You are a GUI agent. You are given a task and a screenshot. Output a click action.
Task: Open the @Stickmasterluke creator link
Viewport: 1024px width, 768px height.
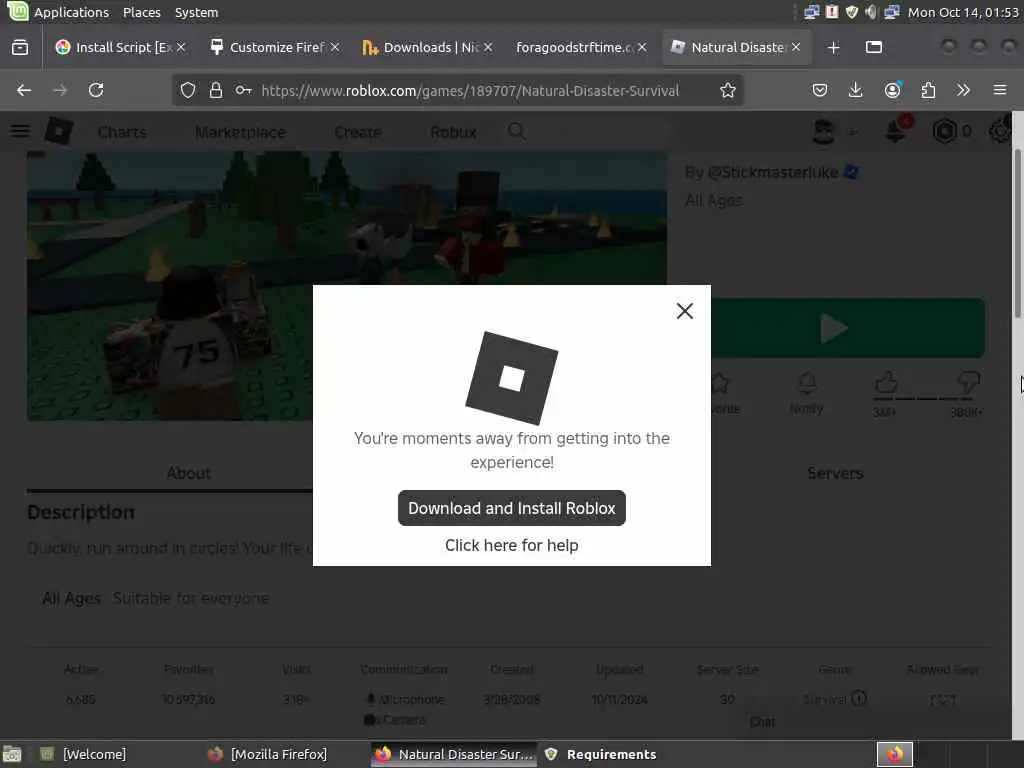773,172
